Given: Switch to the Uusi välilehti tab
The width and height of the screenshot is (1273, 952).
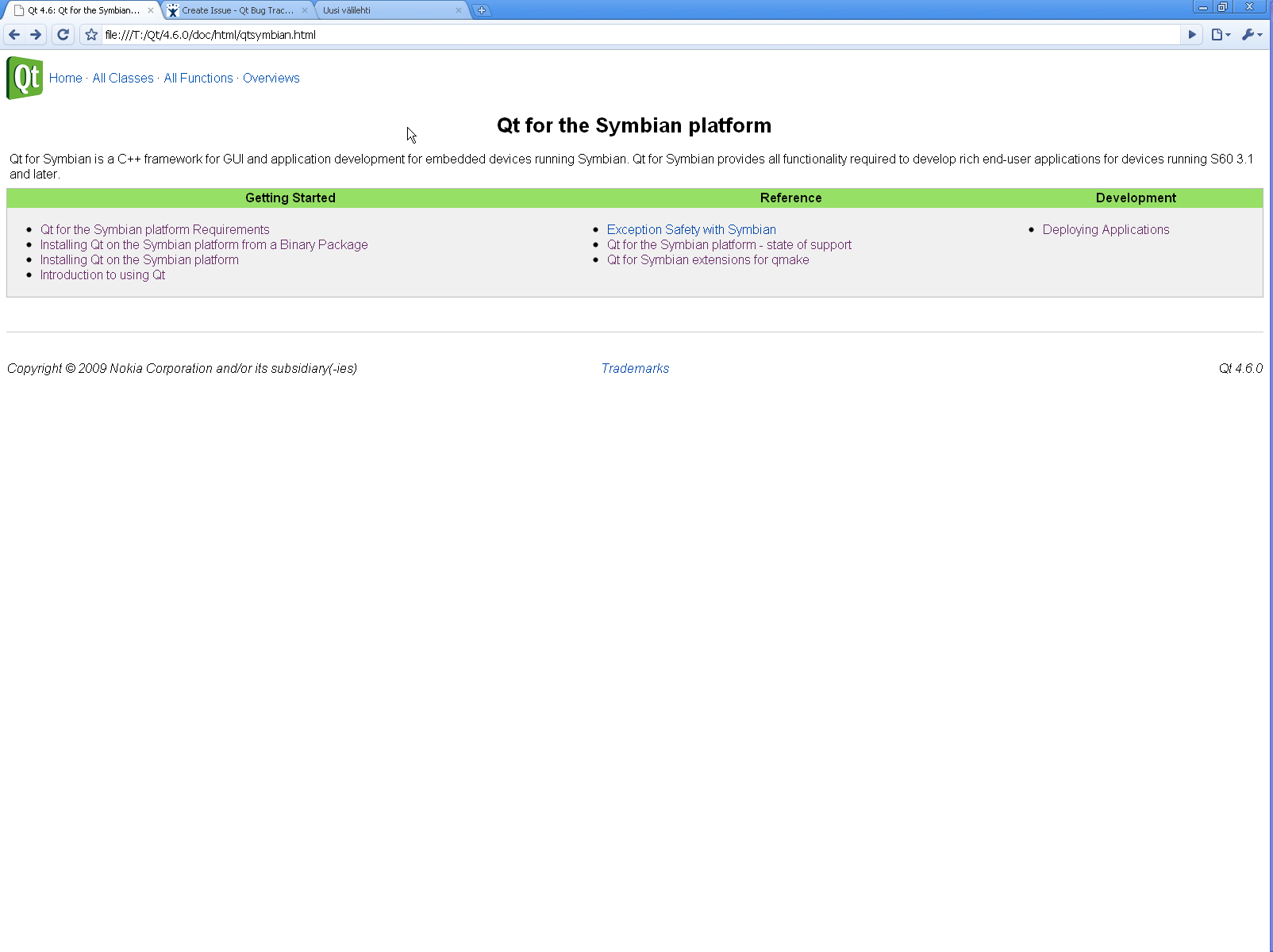Looking at the screenshot, I should 381,10.
